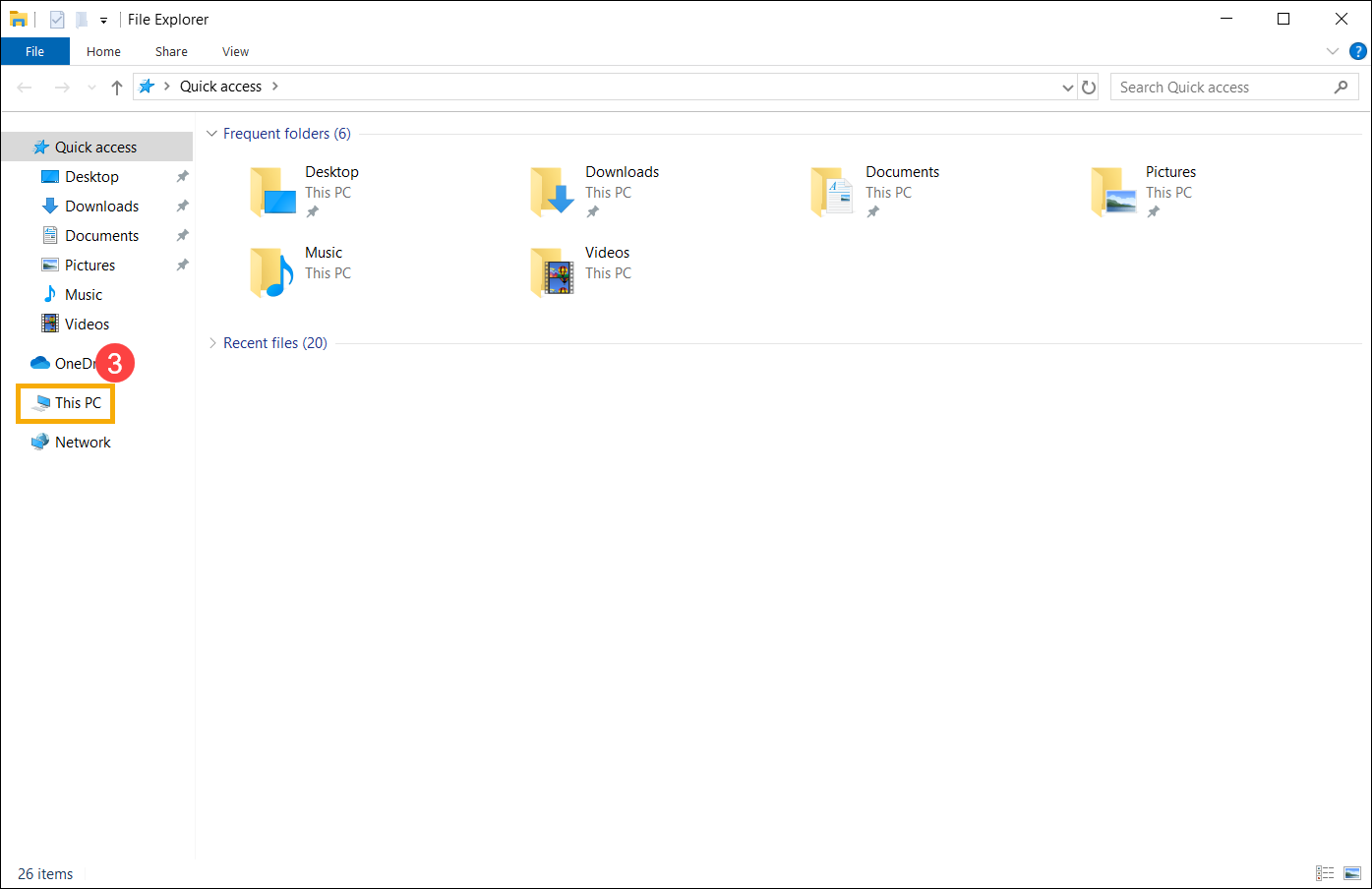Click the New folder quick access toolbar icon
1372x889 pixels.
click(x=82, y=19)
